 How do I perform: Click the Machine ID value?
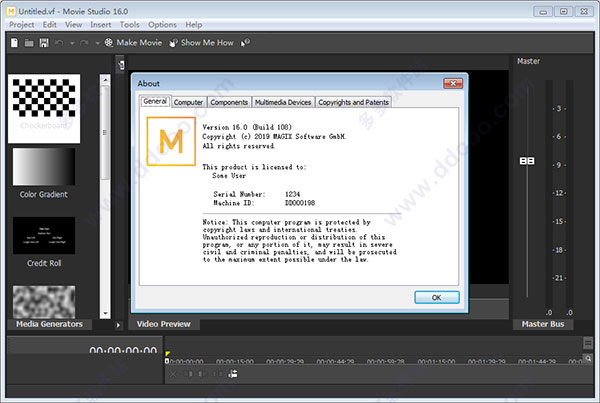click(x=300, y=203)
